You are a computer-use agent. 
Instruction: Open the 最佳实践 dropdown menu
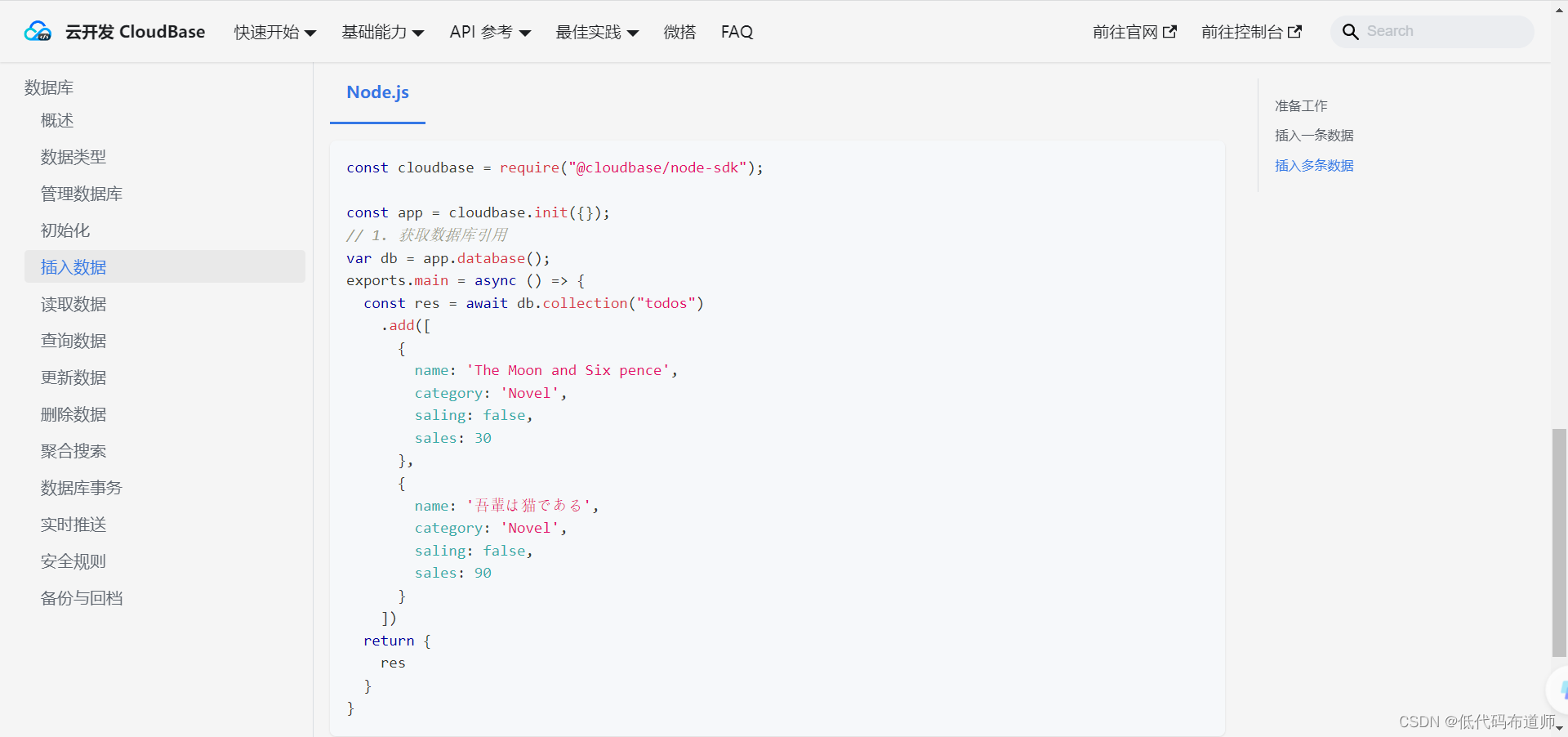[597, 32]
